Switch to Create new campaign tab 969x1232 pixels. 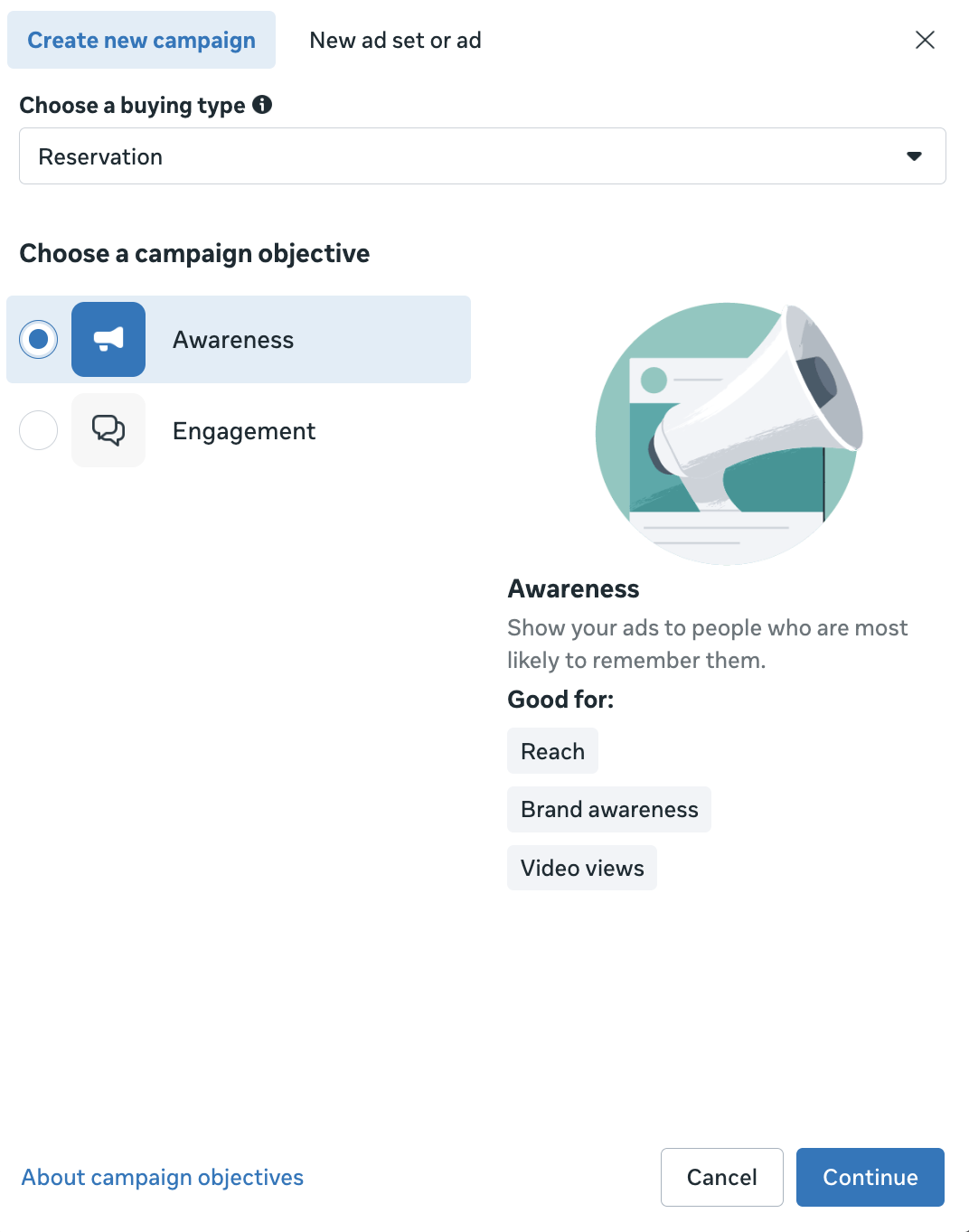[x=141, y=41]
